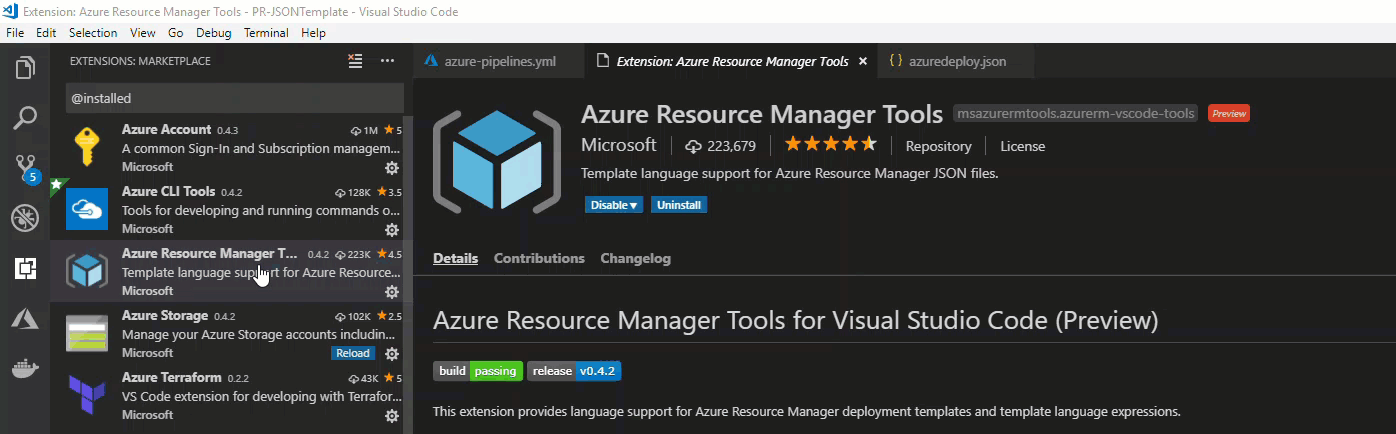Click the Visual Studio Code window icon
The height and width of the screenshot is (434, 1396).
(12, 11)
